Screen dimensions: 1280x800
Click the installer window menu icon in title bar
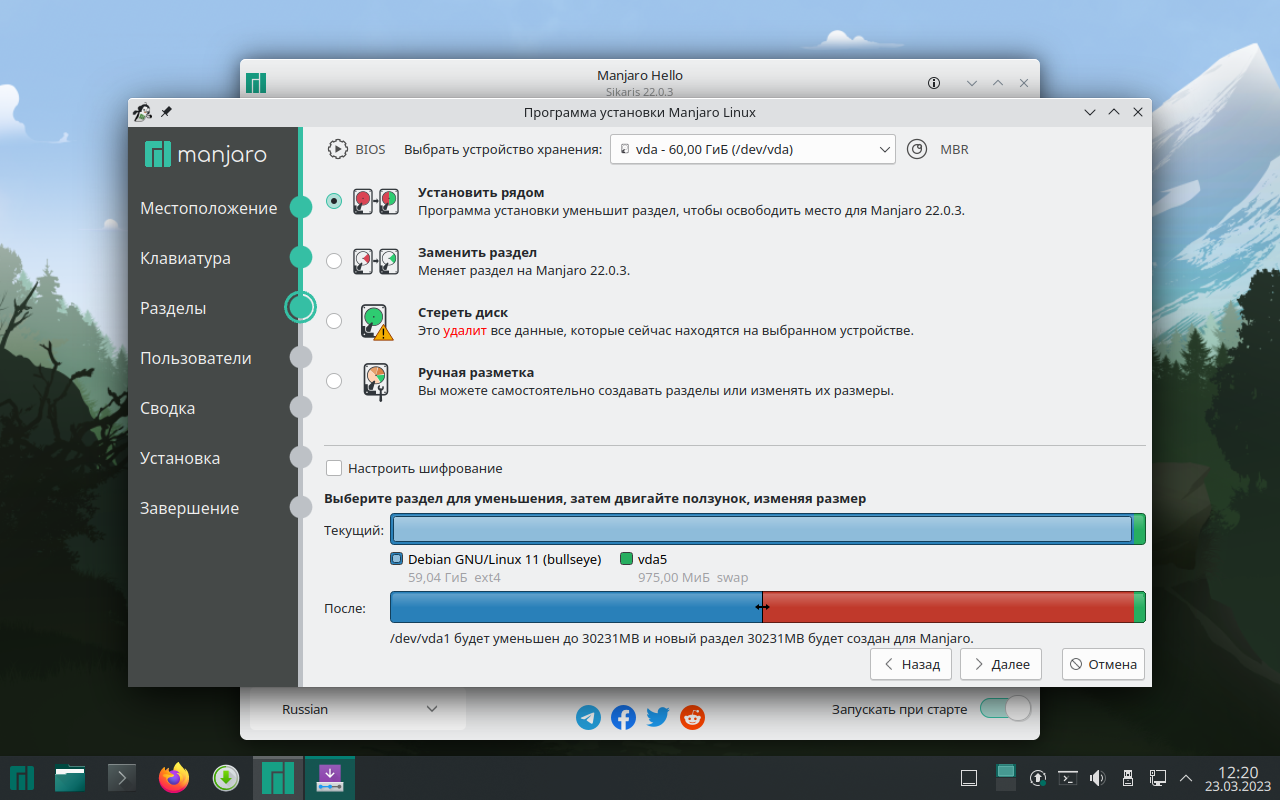click(x=142, y=112)
